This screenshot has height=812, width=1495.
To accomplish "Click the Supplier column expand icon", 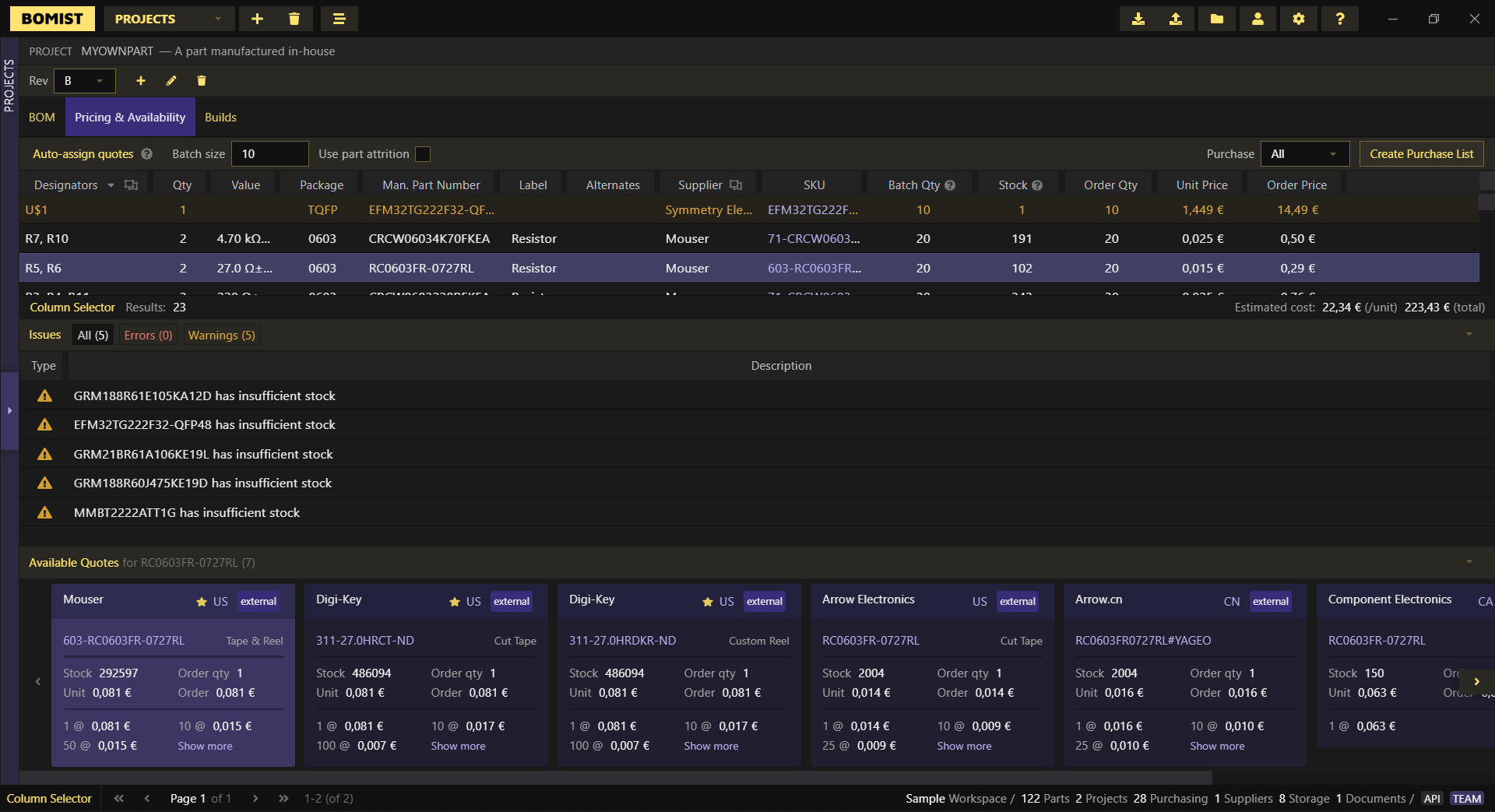I will pos(736,185).
